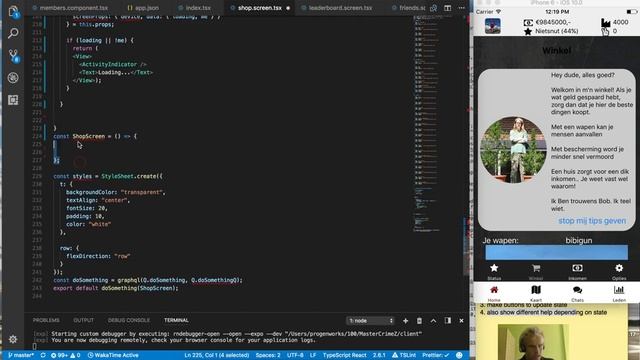Open the Source Control view
Image resolution: width=640 pixels, height=360 pixels.
13,56
